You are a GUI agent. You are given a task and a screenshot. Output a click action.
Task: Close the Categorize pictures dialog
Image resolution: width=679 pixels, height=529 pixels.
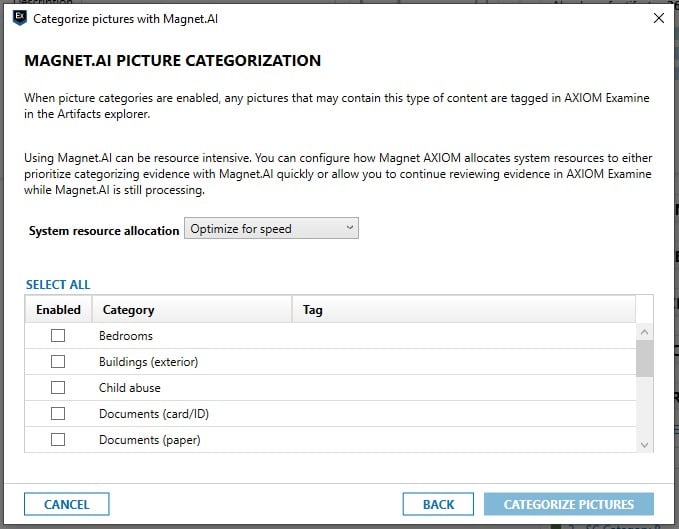tap(659, 18)
